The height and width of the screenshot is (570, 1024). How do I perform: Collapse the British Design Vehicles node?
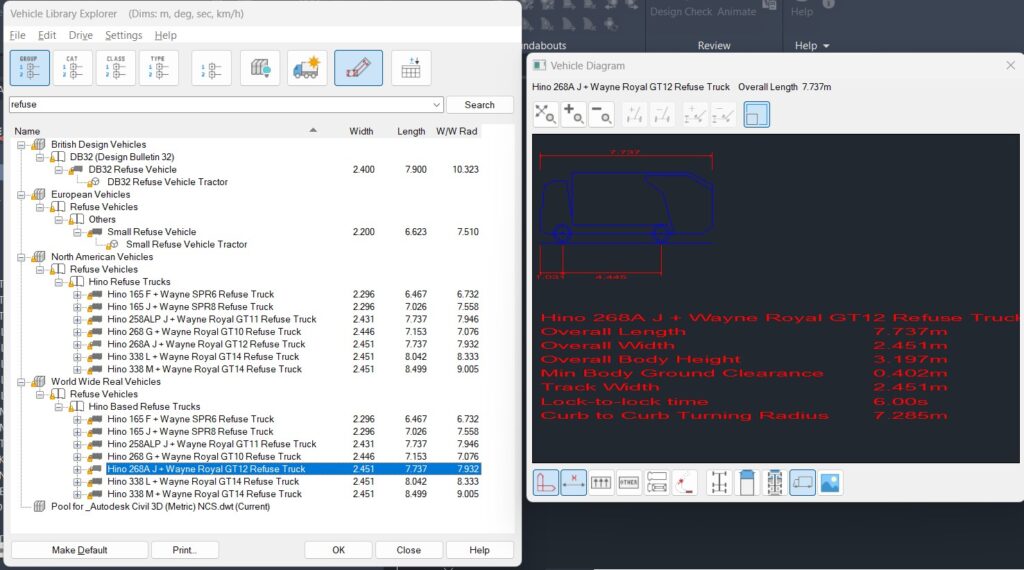[21, 144]
